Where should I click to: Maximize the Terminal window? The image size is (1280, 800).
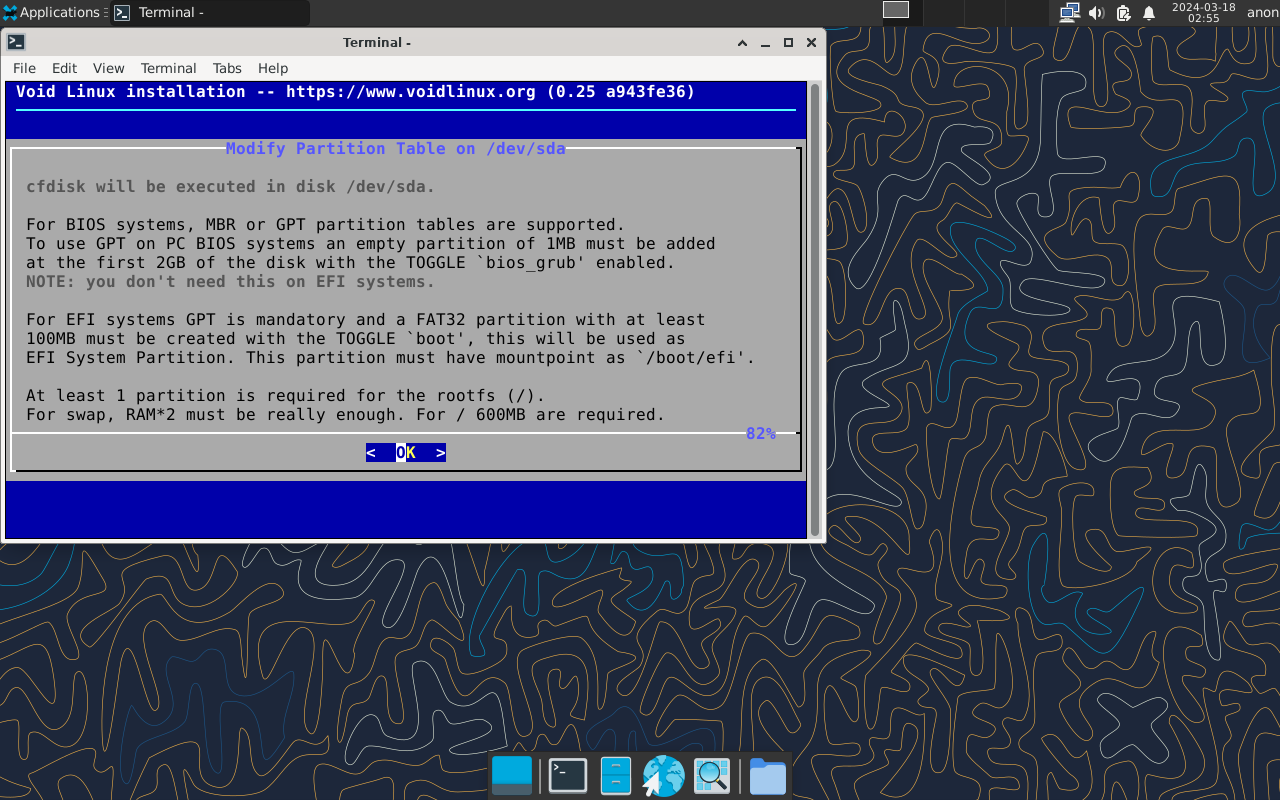click(788, 42)
